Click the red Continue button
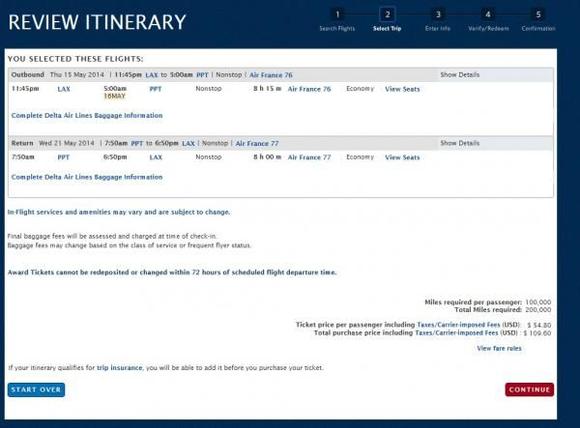Image resolution: width=580 pixels, height=428 pixels. pos(529,390)
